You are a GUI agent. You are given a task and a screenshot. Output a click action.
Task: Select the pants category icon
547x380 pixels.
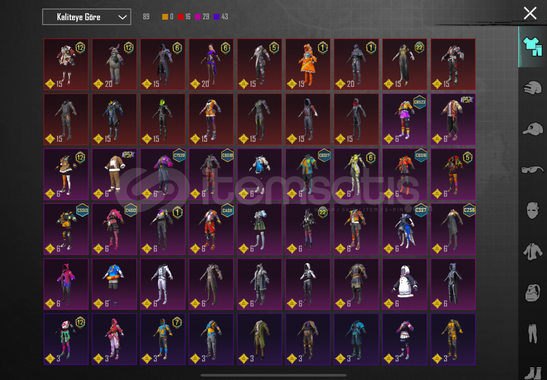tap(532, 333)
